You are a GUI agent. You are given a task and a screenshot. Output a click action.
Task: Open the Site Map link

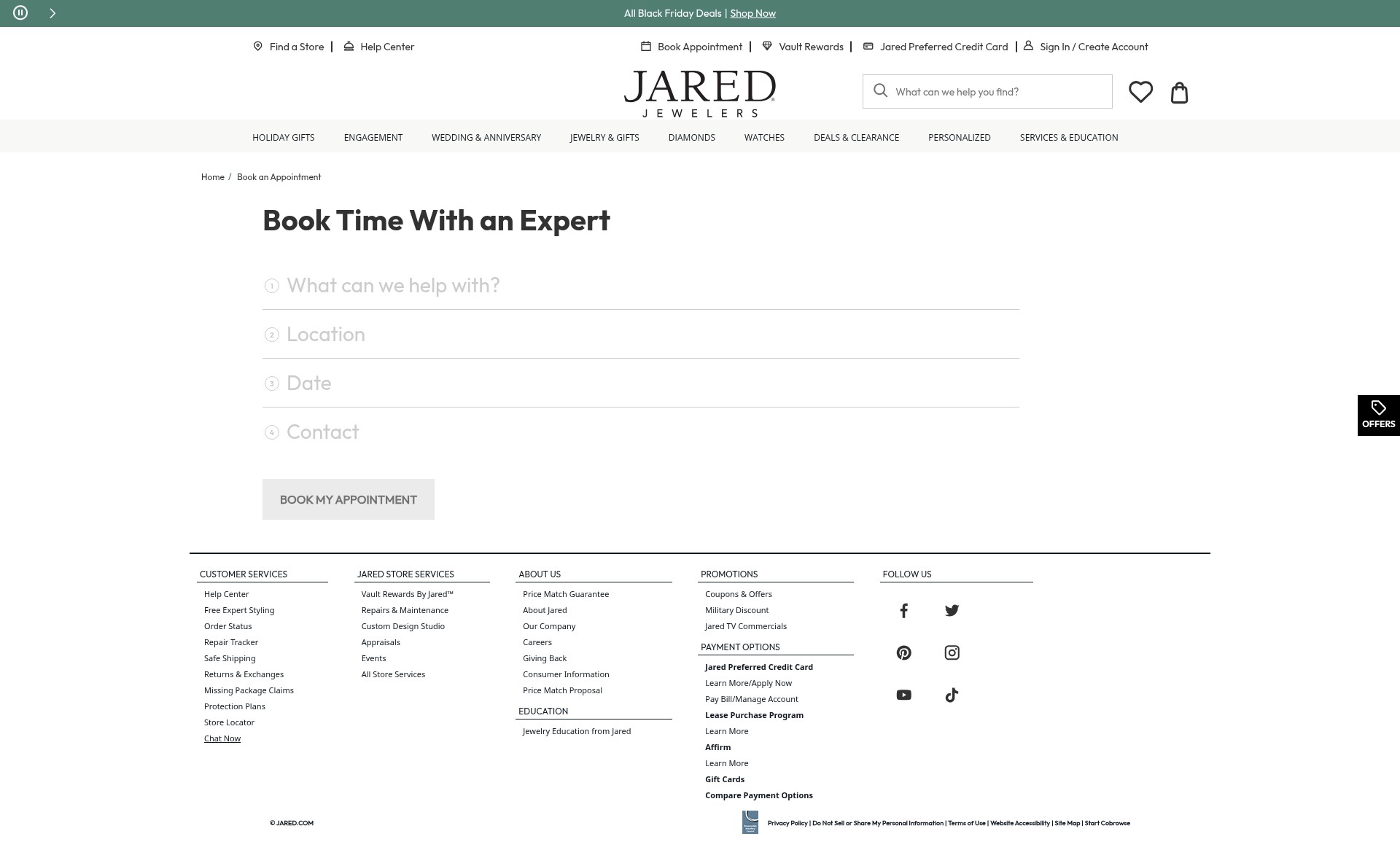[1067, 823]
